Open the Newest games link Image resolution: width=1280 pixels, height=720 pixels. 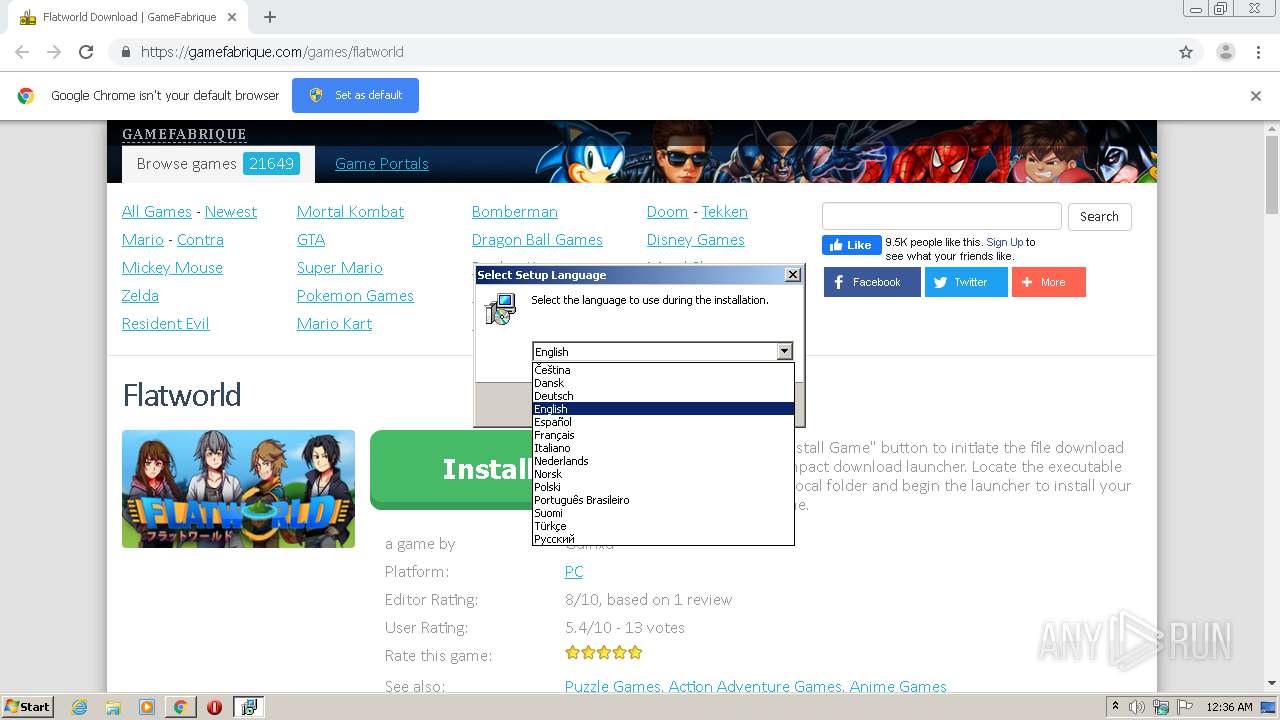coord(231,212)
